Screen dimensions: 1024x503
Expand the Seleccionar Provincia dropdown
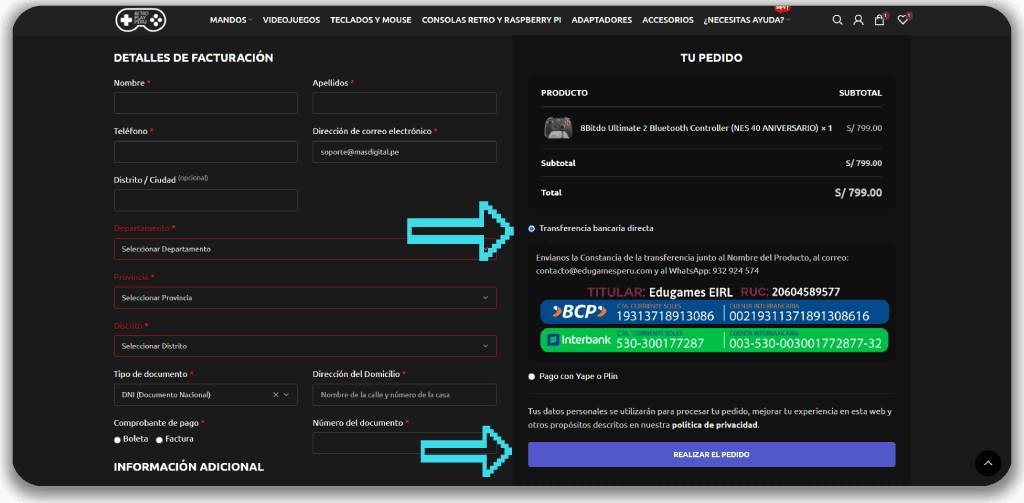click(x=305, y=298)
